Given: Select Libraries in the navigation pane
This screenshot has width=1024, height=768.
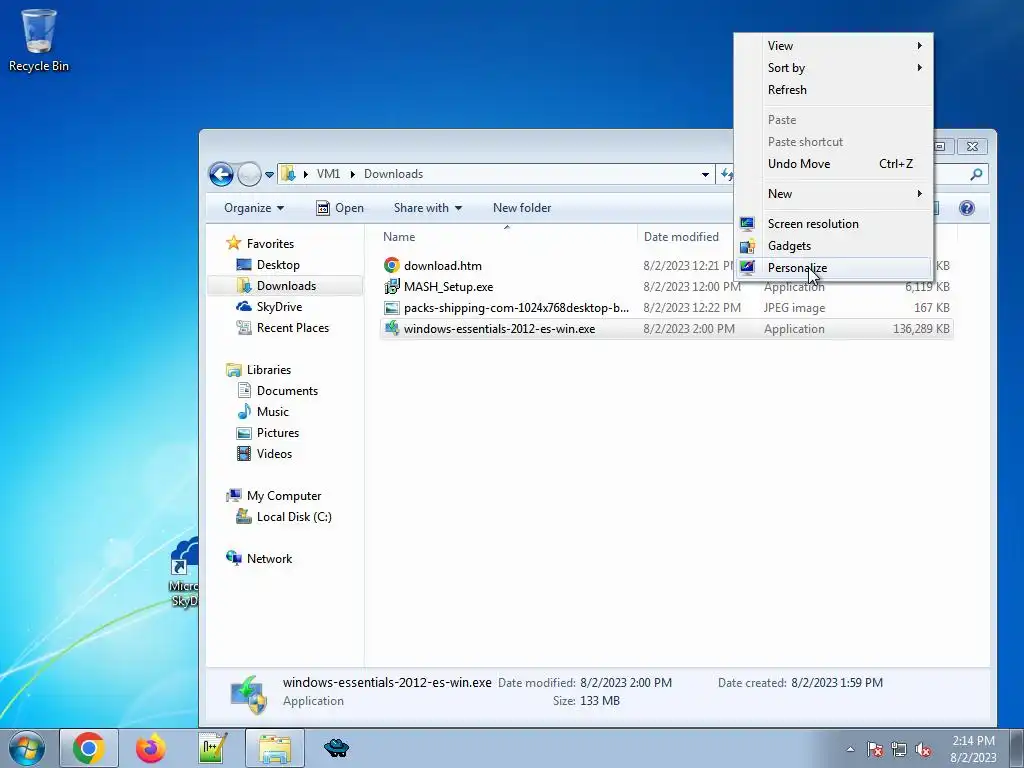Looking at the screenshot, I should tap(259, 370).
